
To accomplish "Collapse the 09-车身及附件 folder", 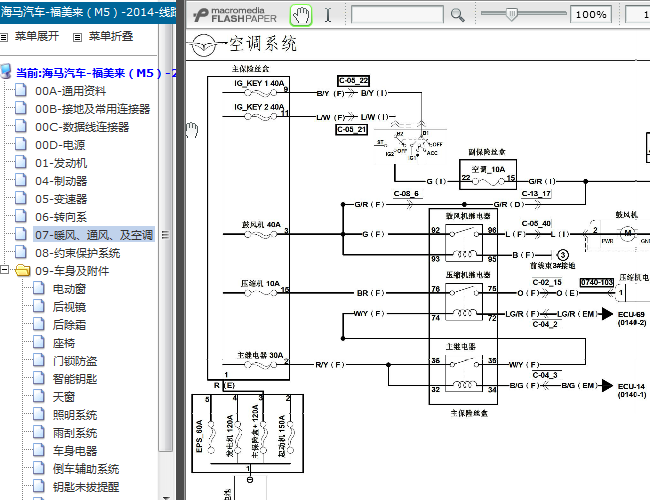I will tap(4, 270).
